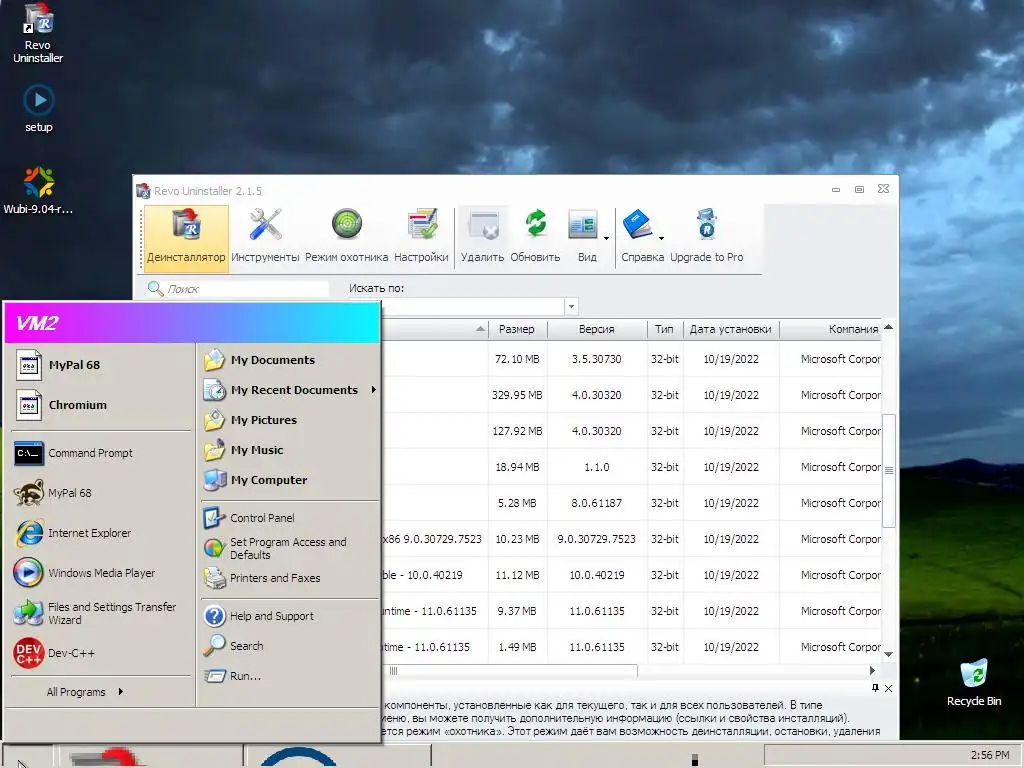Click scroll up arrow of program list
This screenshot has width=1024, height=768.
pos(888,327)
